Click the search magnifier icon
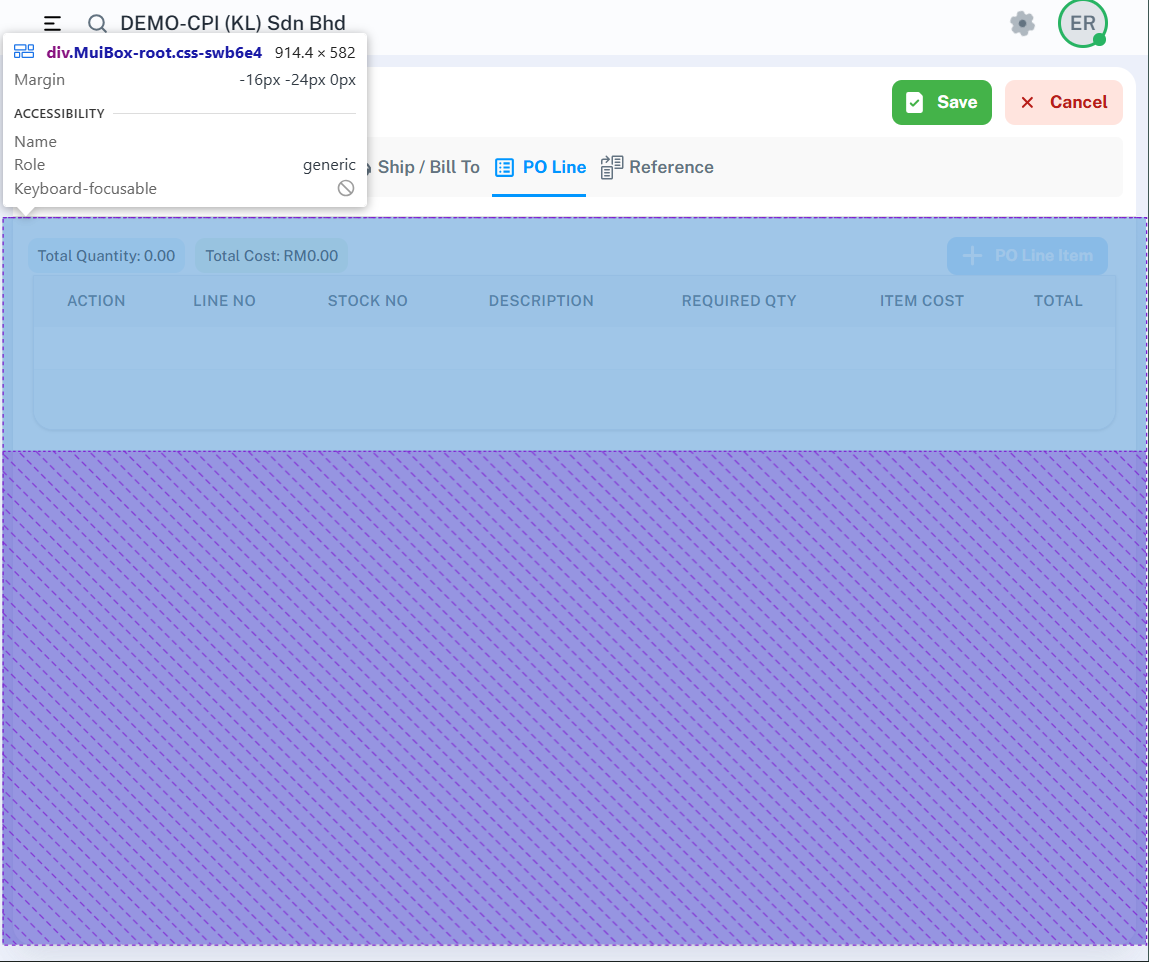The image size is (1149, 962). 97,24
